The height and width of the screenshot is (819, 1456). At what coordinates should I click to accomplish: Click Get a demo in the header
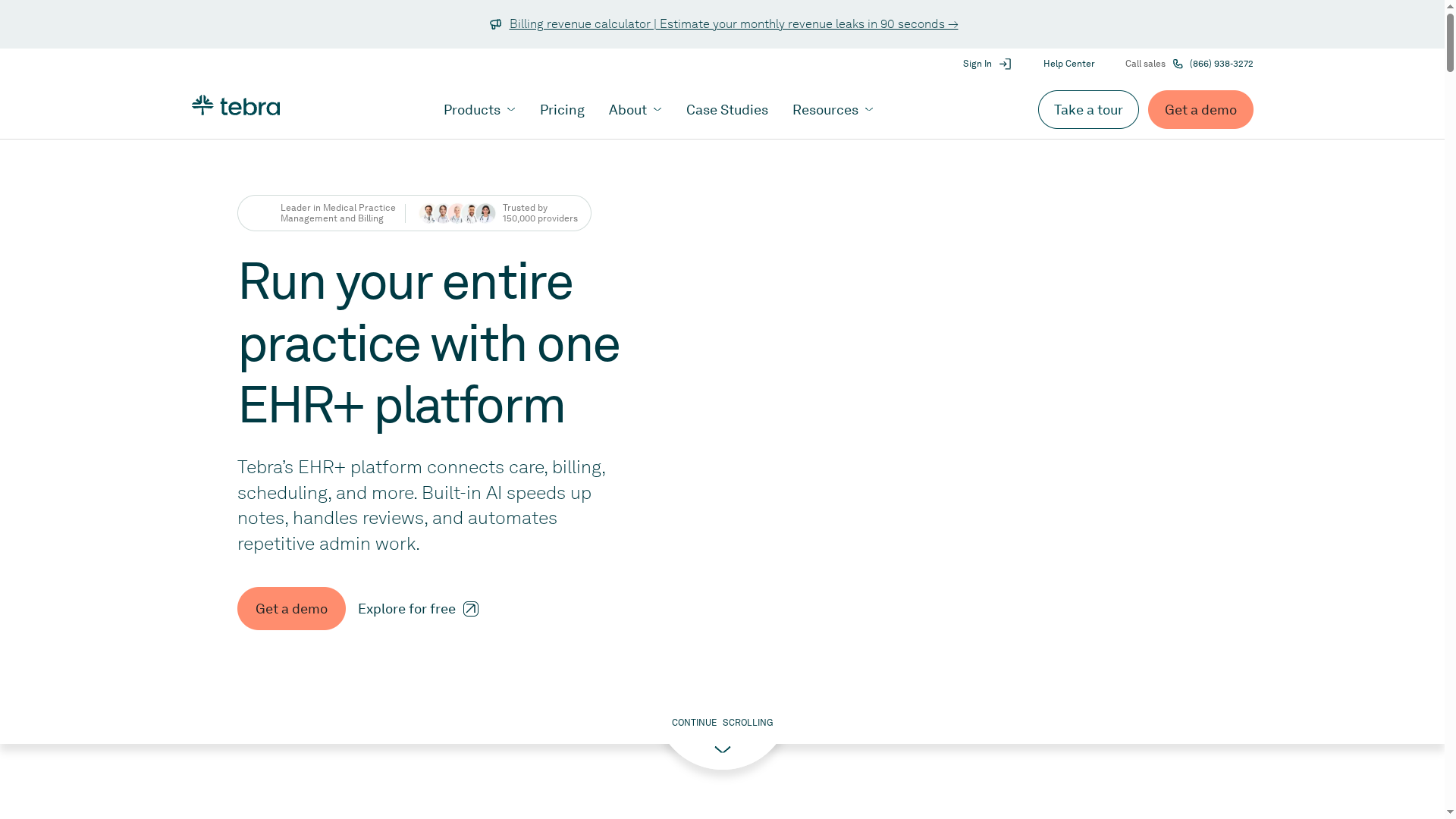click(1200, 109)
